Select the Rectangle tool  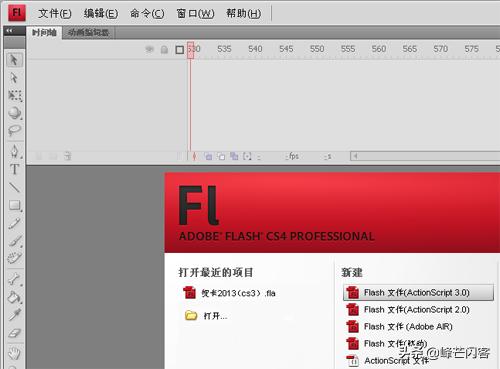[15, 205]
